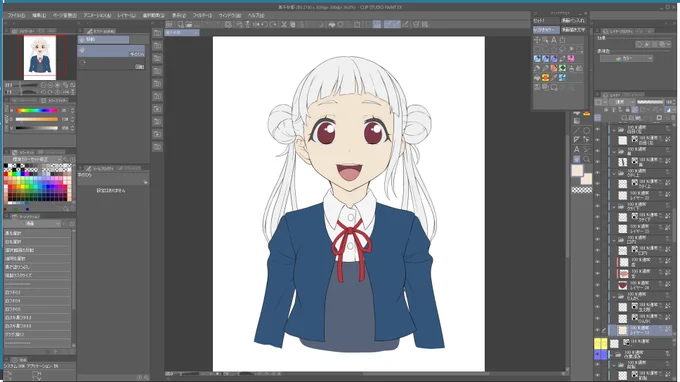This screenshot has width=680, height=382.
Task: Click the Cut scissors icon in command bar
Action: [x=284, y=24]
